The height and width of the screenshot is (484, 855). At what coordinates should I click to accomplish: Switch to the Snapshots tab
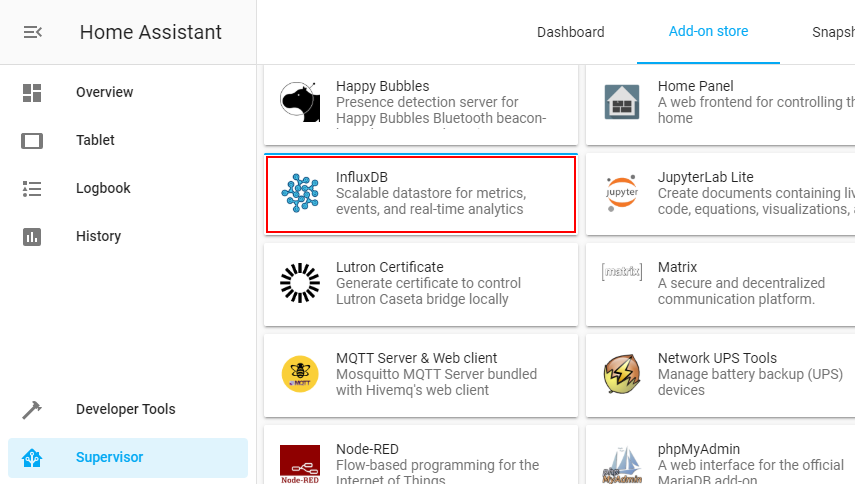[833, 32]
